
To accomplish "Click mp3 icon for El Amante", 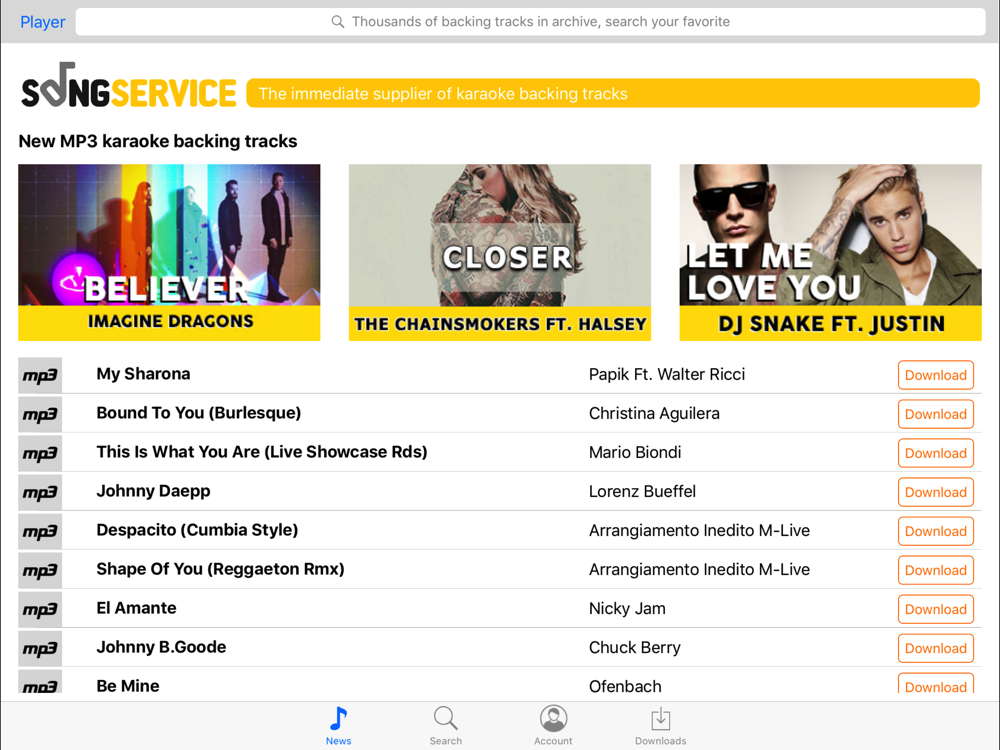I will pyautogui.click(x=40, y=609).
